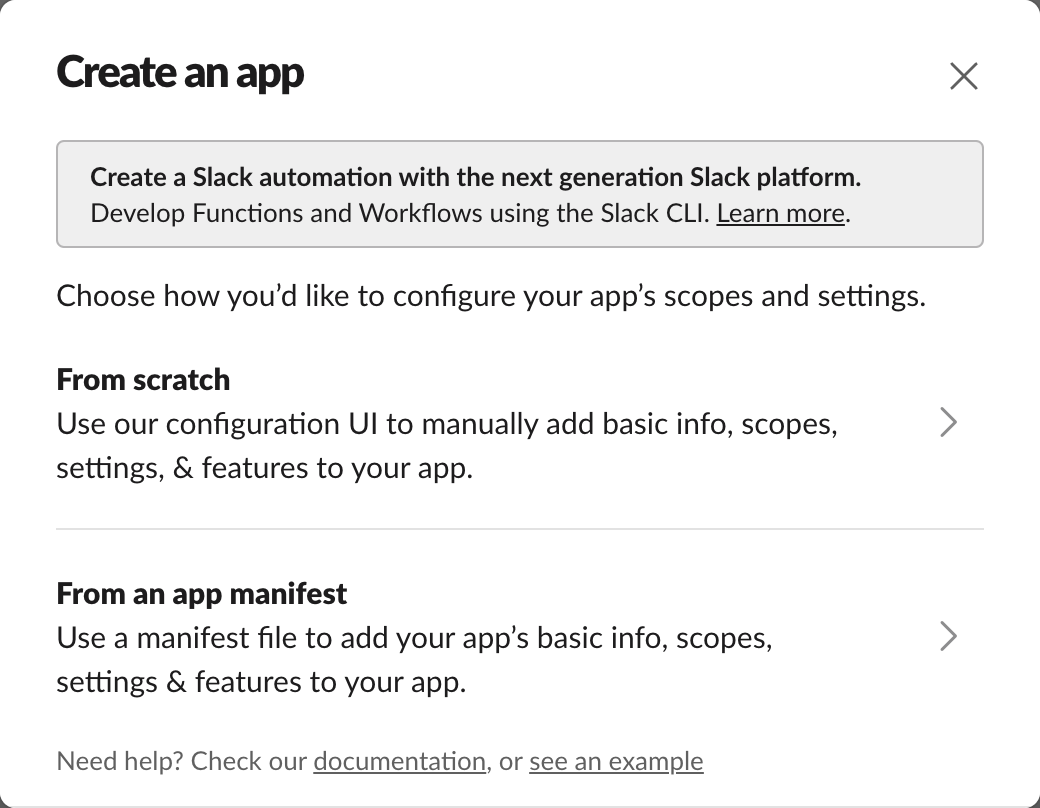Click the chevron beside From scratch

949,423
